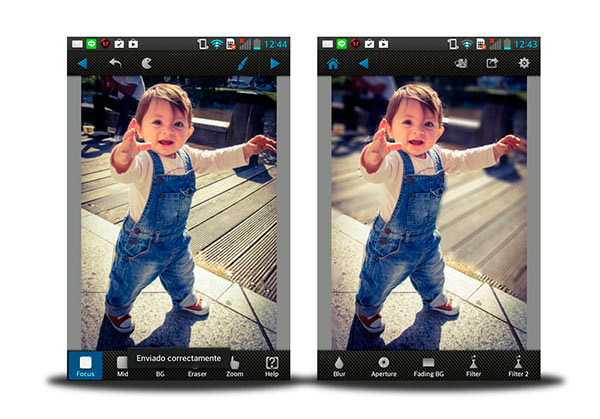Viewport: 600px width, 419px height.
Task: Choose the Eraser tool label
Action: pos(197,374)
